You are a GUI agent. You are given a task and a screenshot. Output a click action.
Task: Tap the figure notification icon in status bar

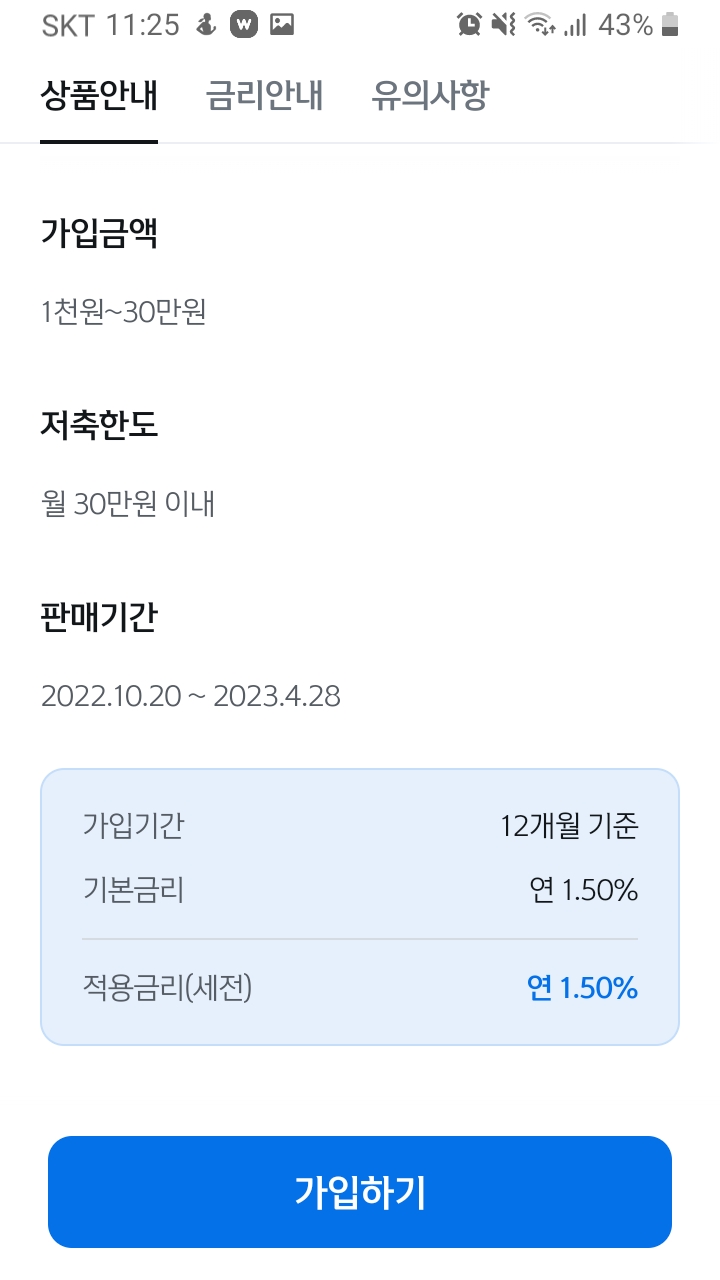coord(207,25)
